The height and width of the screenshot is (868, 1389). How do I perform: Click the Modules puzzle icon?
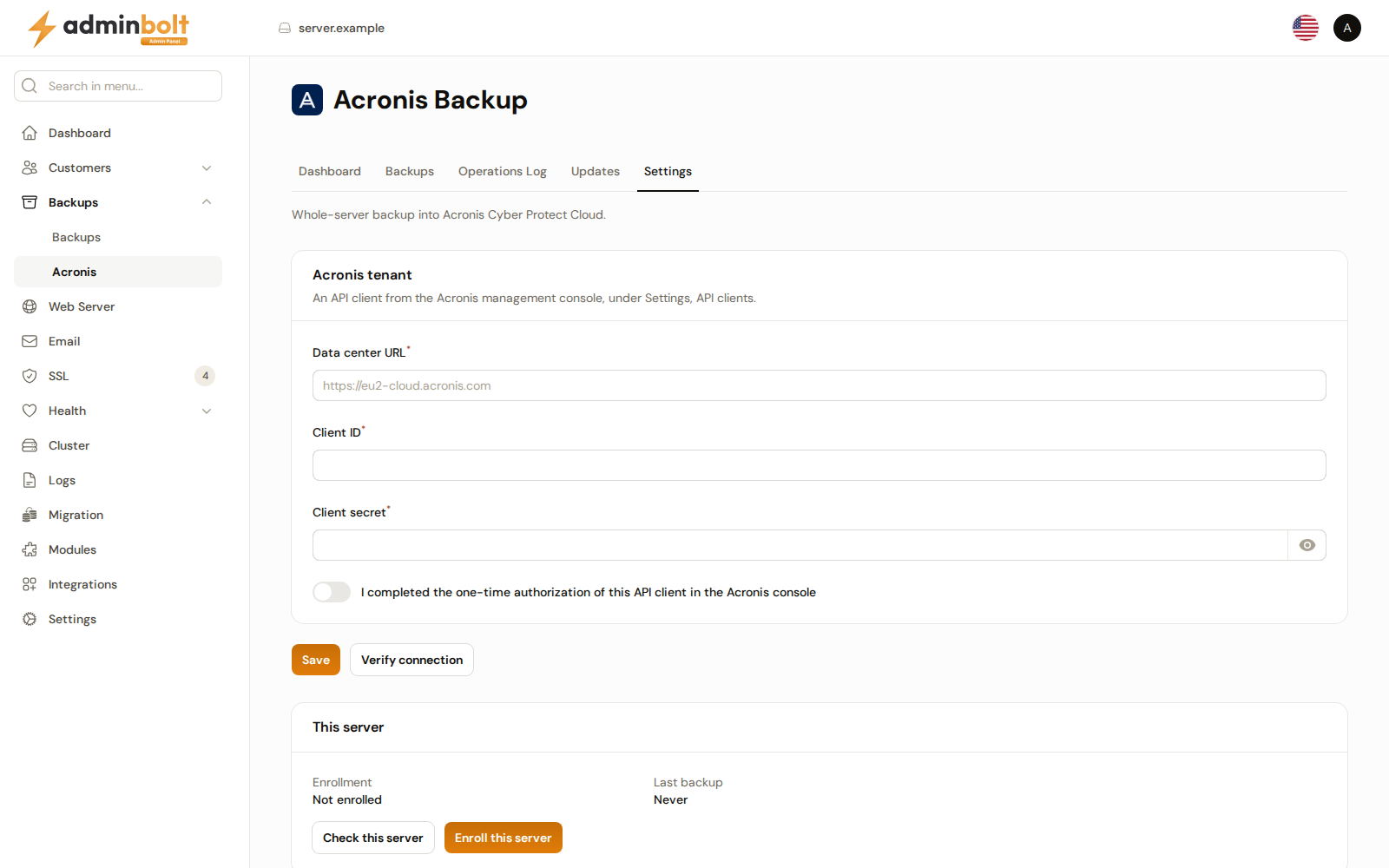[30, 549]
